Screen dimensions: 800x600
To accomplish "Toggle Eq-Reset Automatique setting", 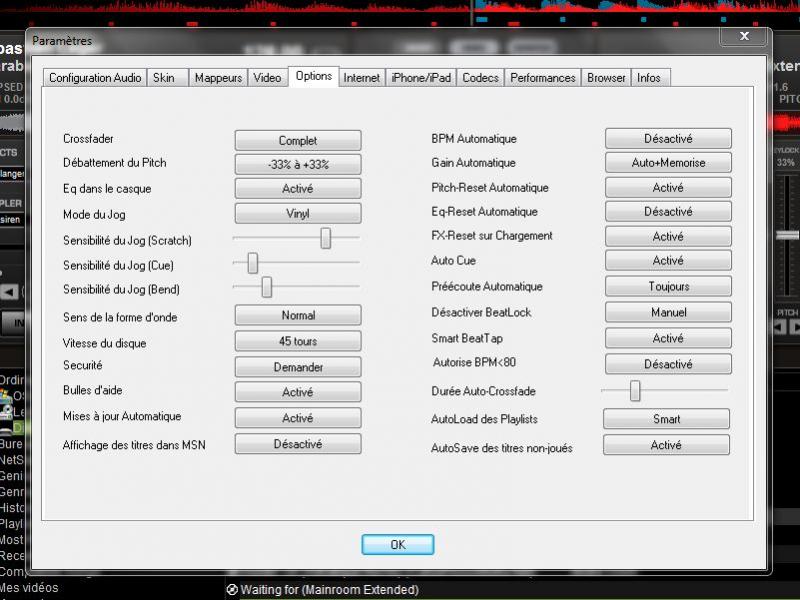I will pos(668,211).
